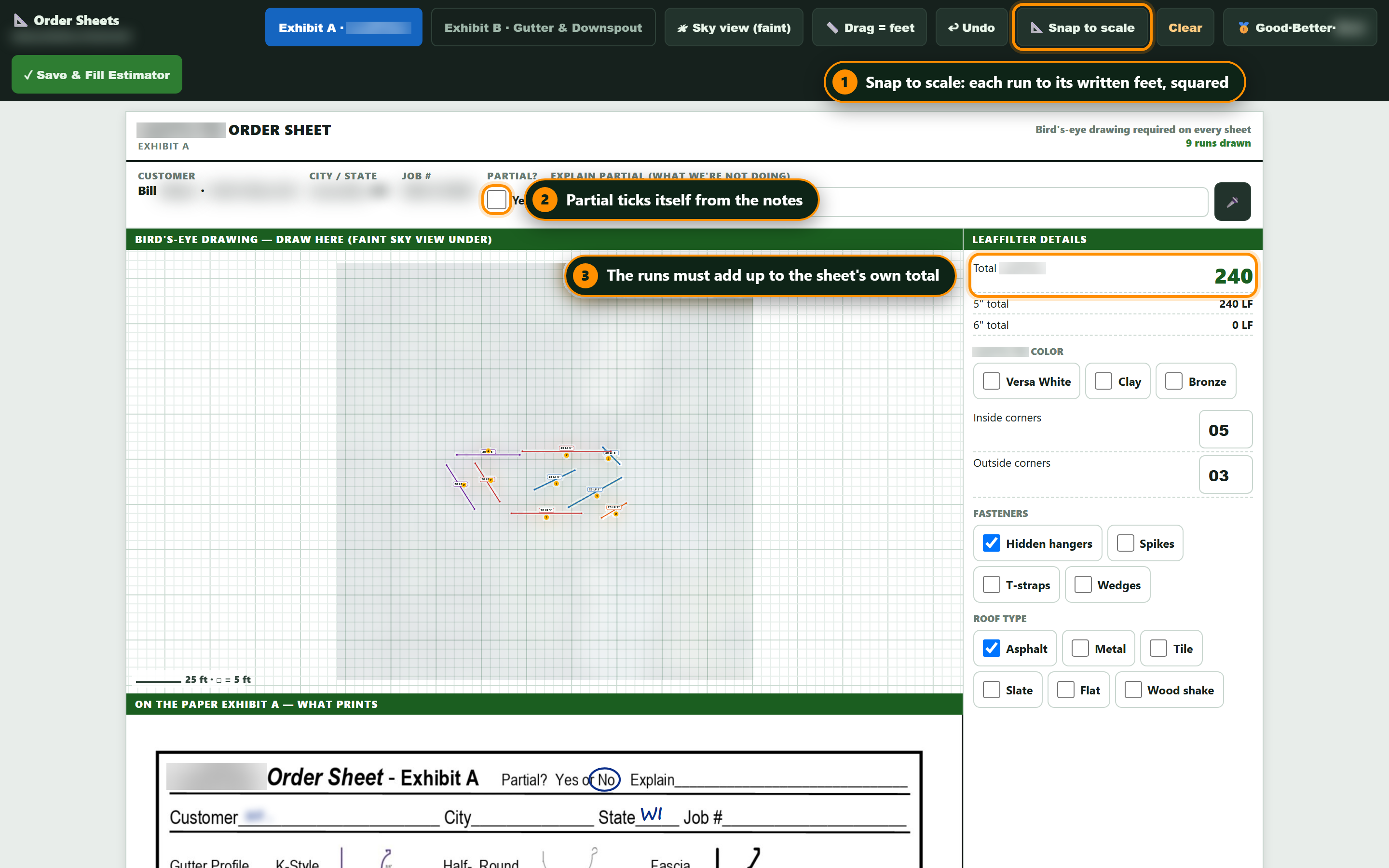Toggle Sky view (faint) mode
The height and width of the screenshot is (868, 1389).
(733, 27)
